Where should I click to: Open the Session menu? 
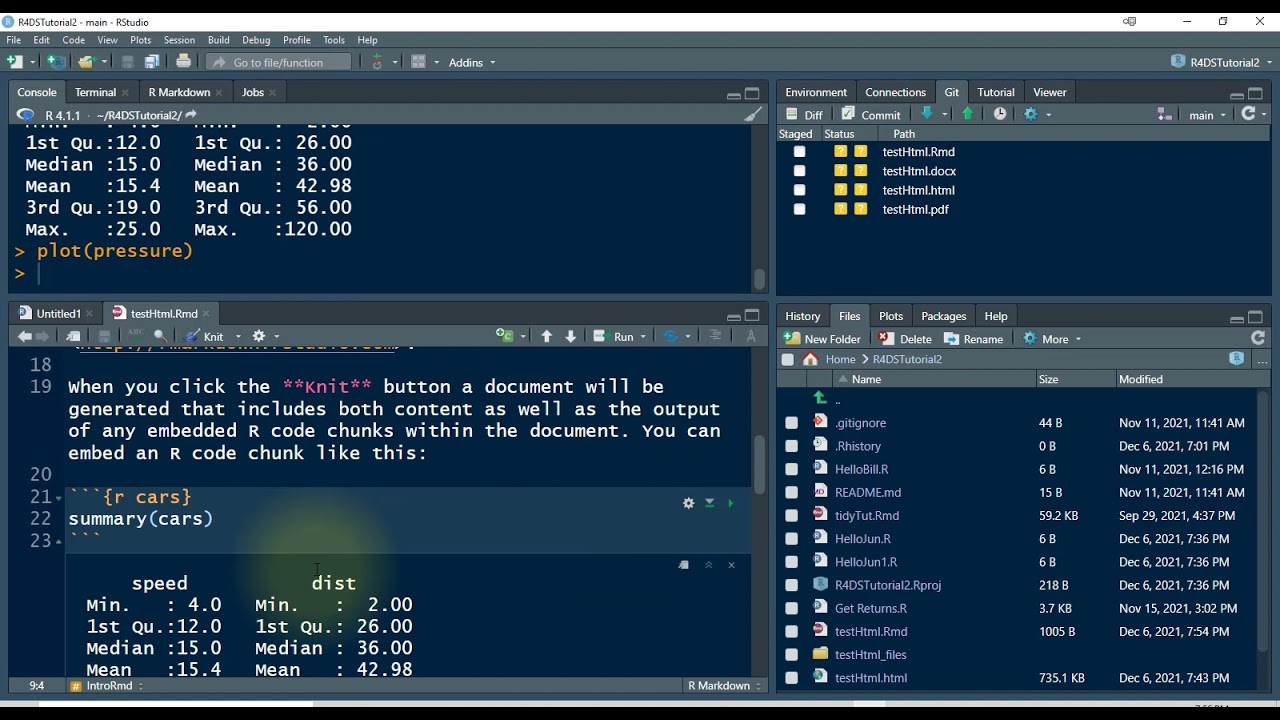tap(179, 40)
